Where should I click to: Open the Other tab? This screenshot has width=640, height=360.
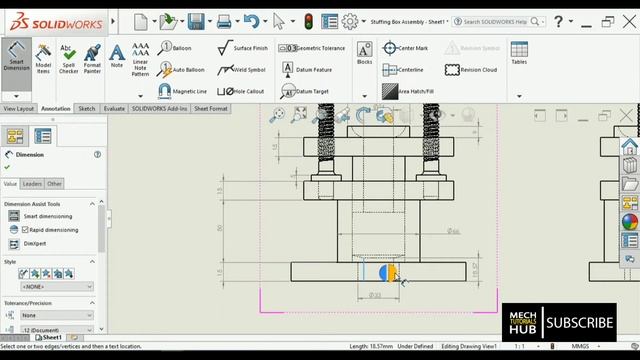[x=54, y=184]
